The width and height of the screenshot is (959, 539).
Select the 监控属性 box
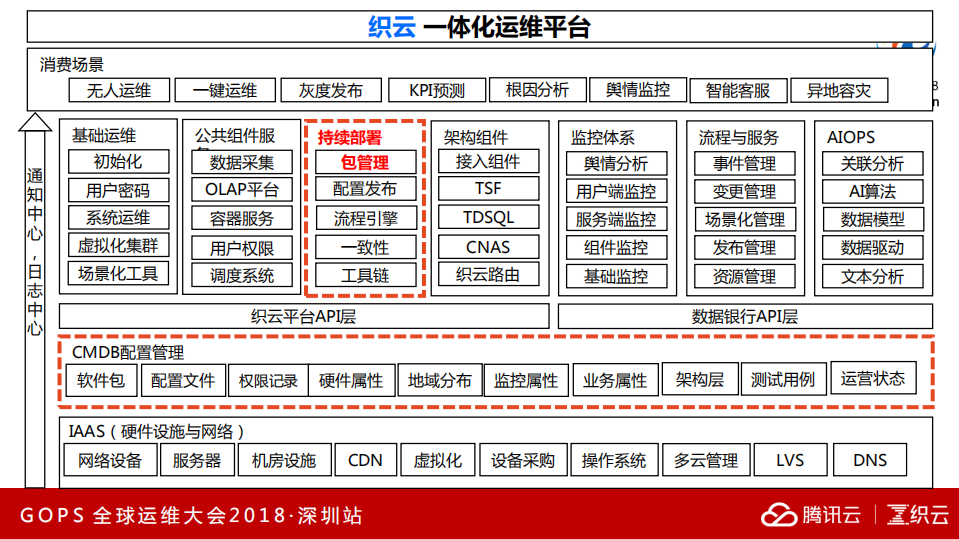tap(526, 381)
